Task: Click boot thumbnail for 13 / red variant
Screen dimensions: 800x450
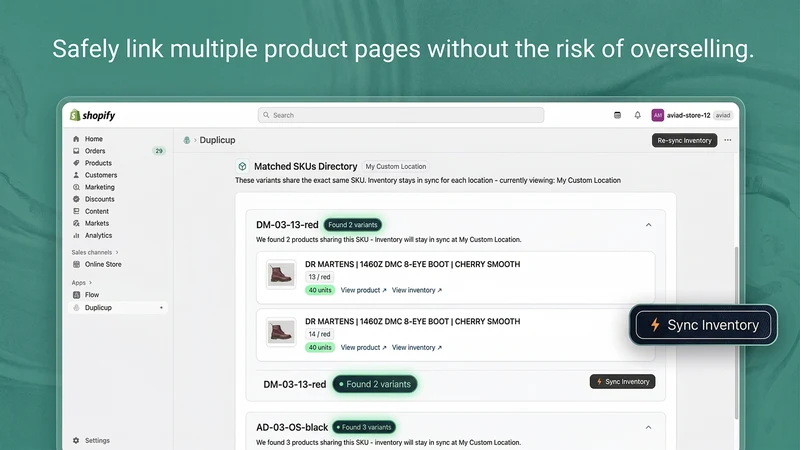Action: [x=281, y=275]
